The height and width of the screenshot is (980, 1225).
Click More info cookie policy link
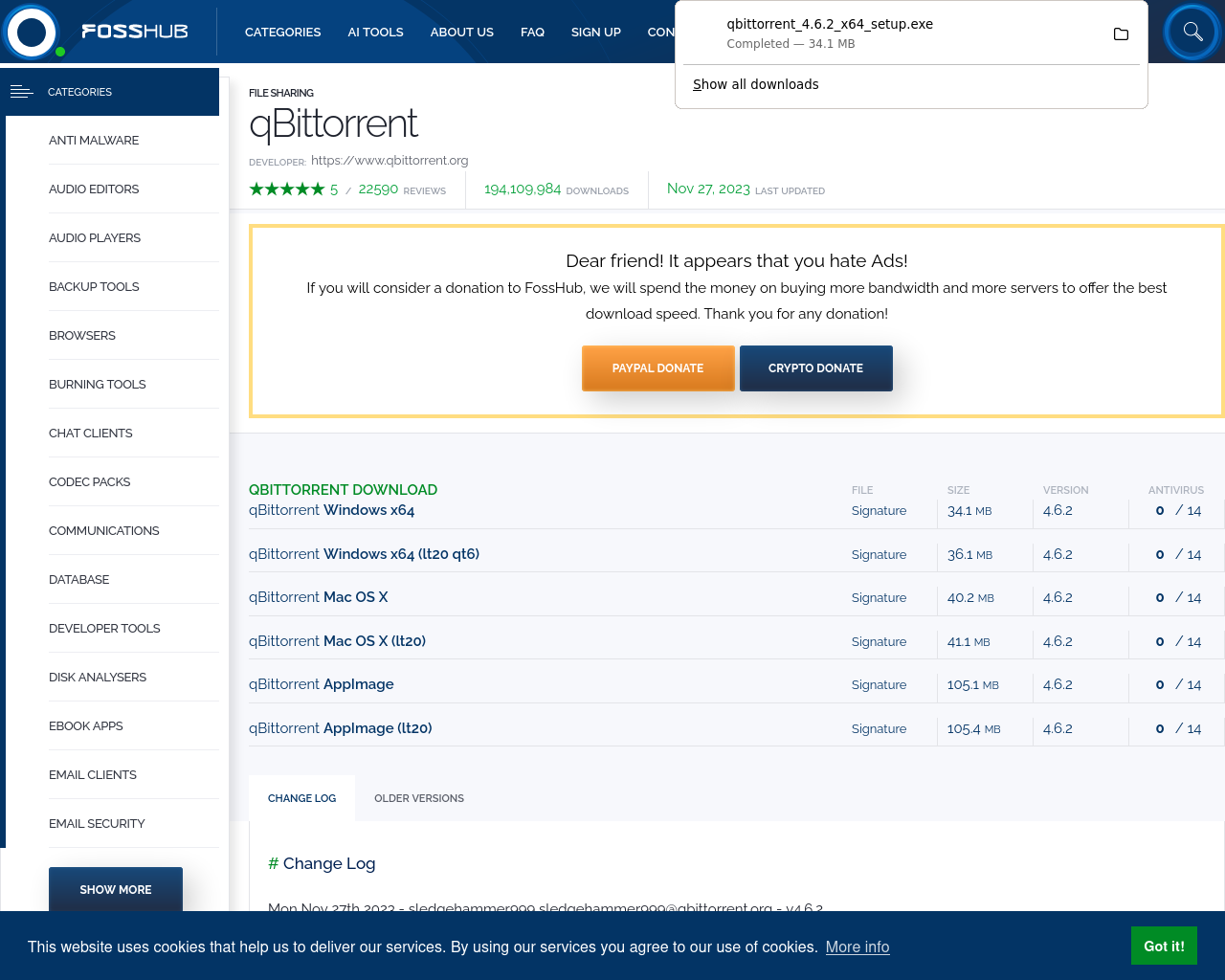coord(857,947)
